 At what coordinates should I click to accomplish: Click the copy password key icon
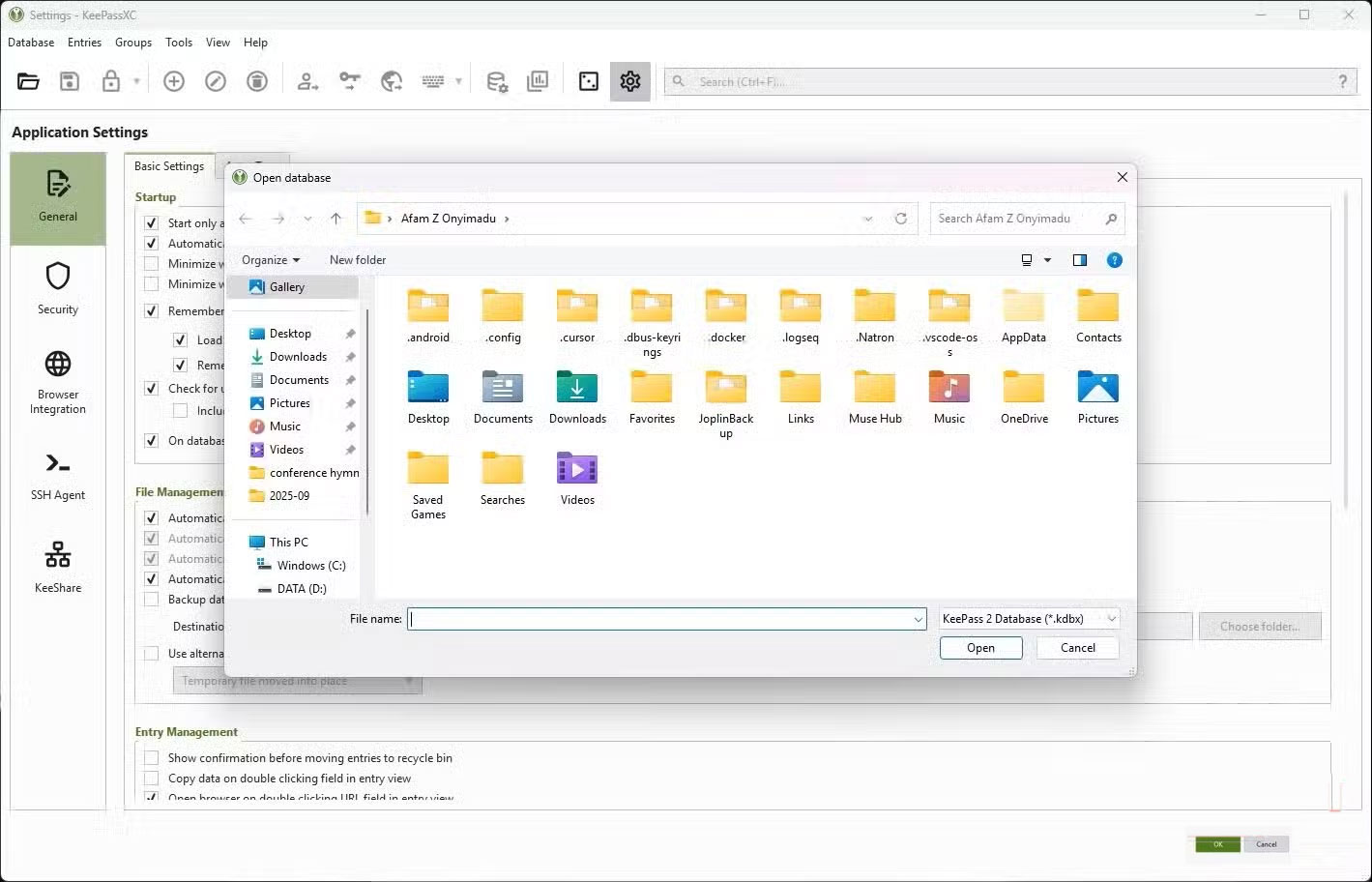(x=349, y=80)
